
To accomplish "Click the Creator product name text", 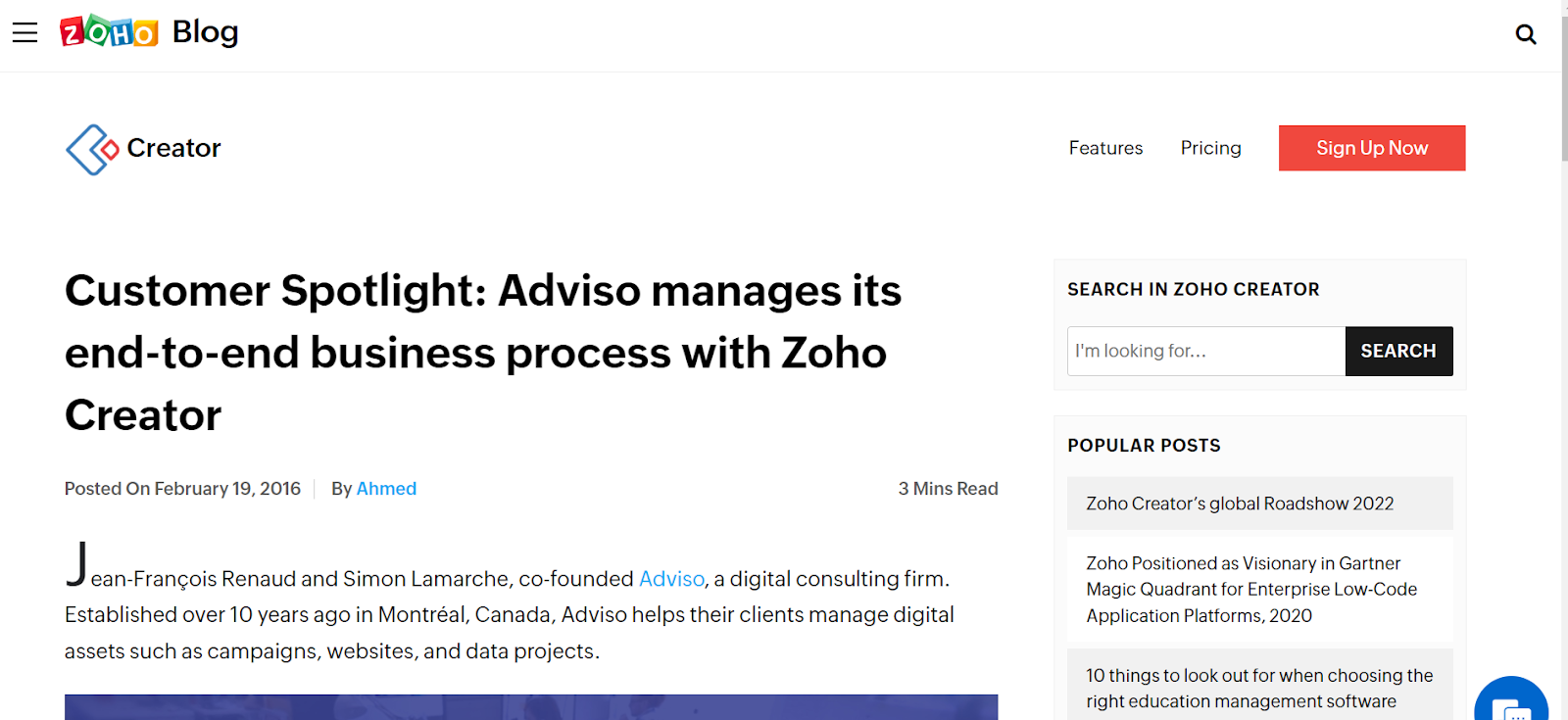I will pyautogui.click(x=173, y=148).
